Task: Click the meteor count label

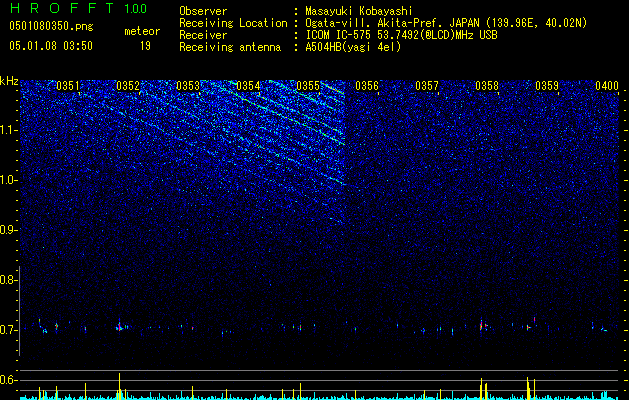Action: click(x=142, y=31)
